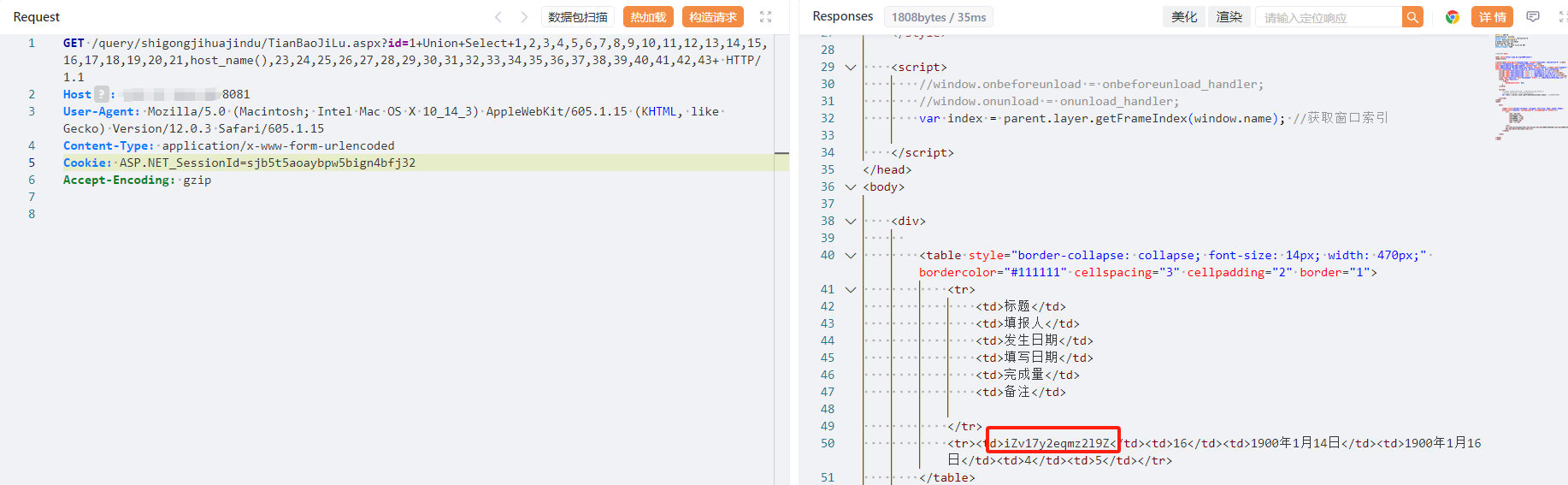The height and width of the screenshot is (485, 1568).
Task: Click the response code minimap thumbnail
Action: tap(1530, 86)
